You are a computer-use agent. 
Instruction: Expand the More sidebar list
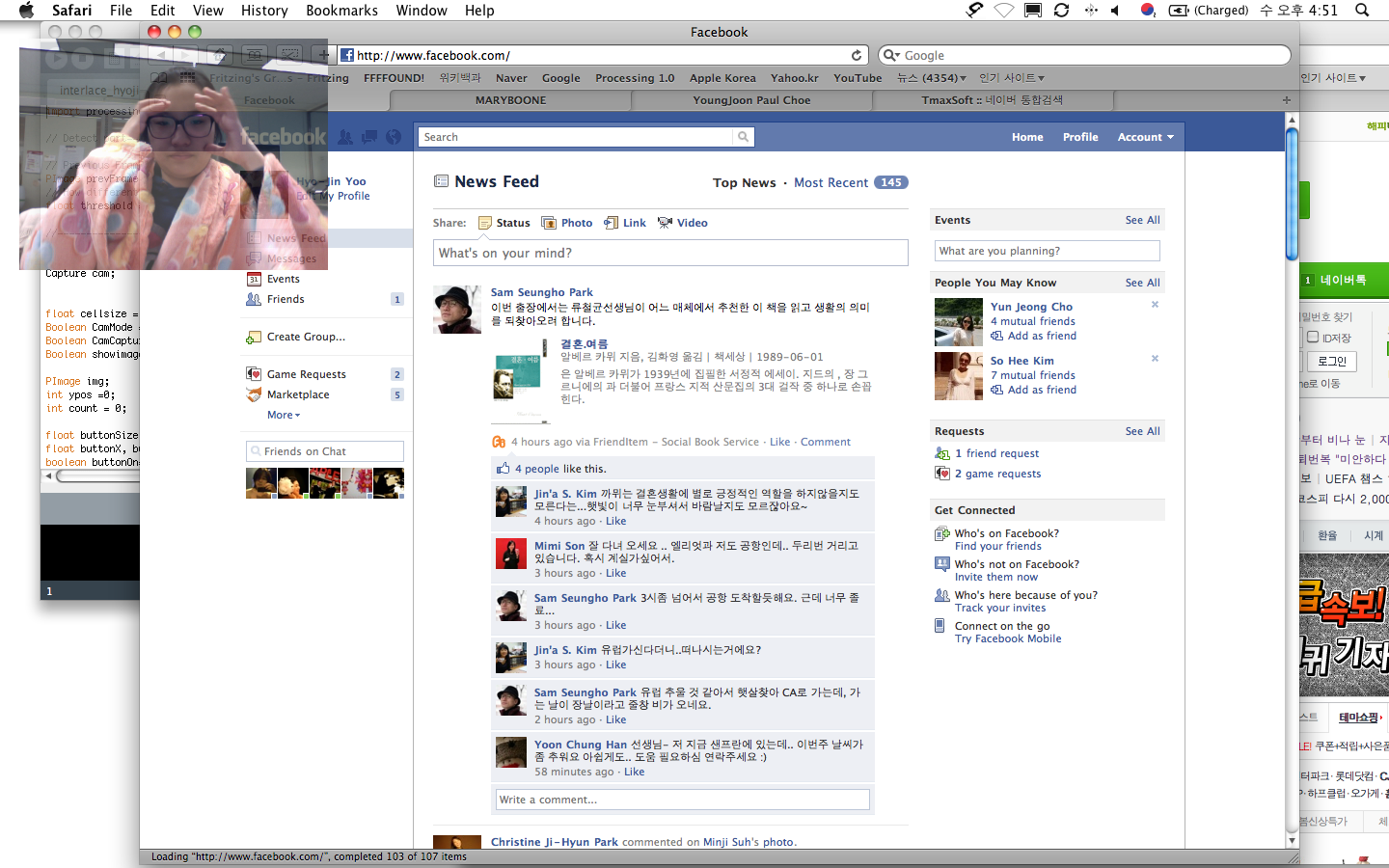pos(283,415)
